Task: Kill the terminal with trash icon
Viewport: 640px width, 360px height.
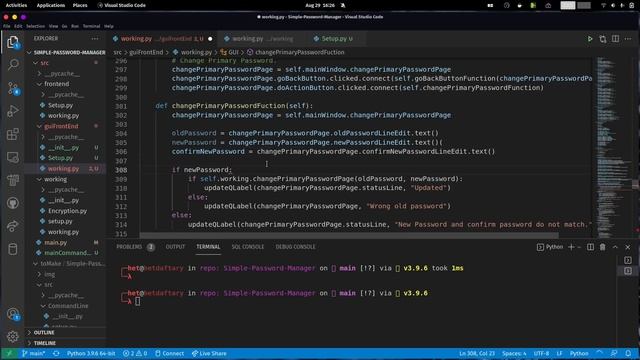Action: 602,247
